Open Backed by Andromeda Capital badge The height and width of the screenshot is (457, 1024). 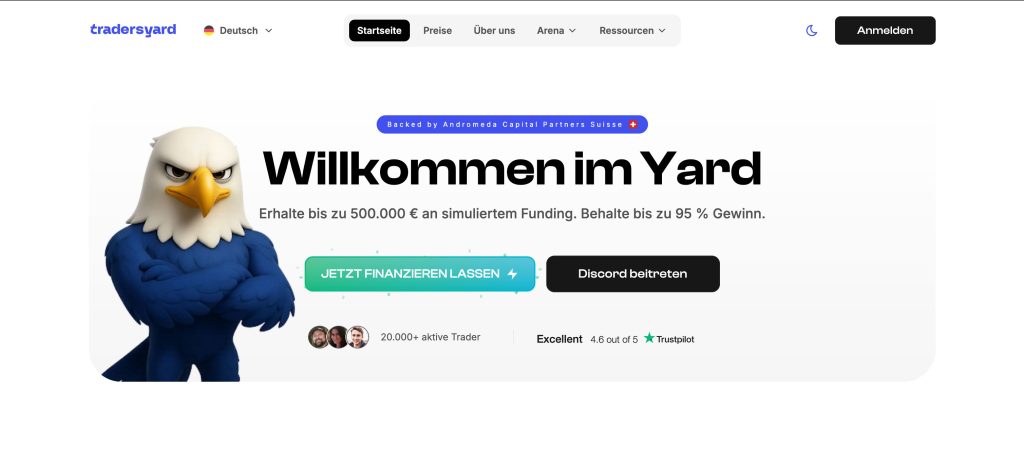512,125
